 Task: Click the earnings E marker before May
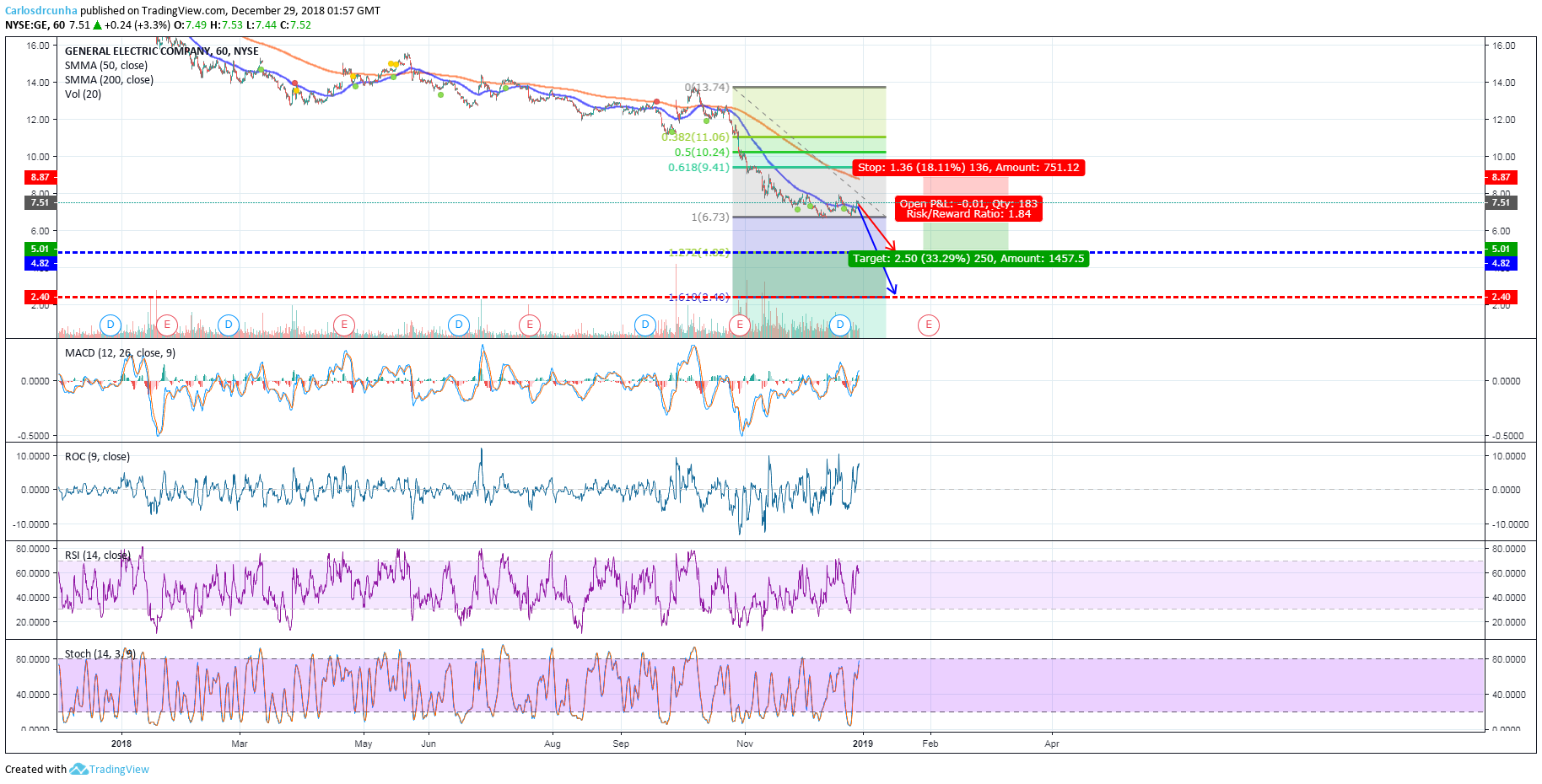(343, 325)
